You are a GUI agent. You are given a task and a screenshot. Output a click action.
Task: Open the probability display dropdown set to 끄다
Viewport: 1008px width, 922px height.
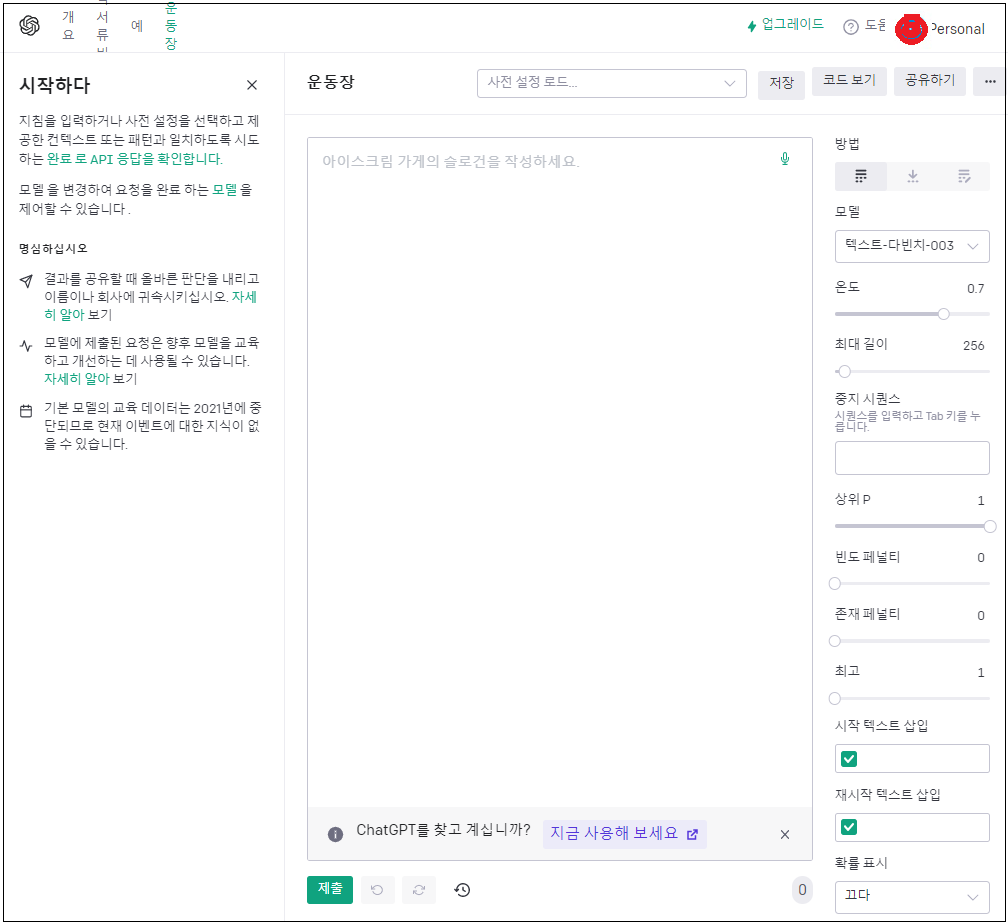point(911,897)
